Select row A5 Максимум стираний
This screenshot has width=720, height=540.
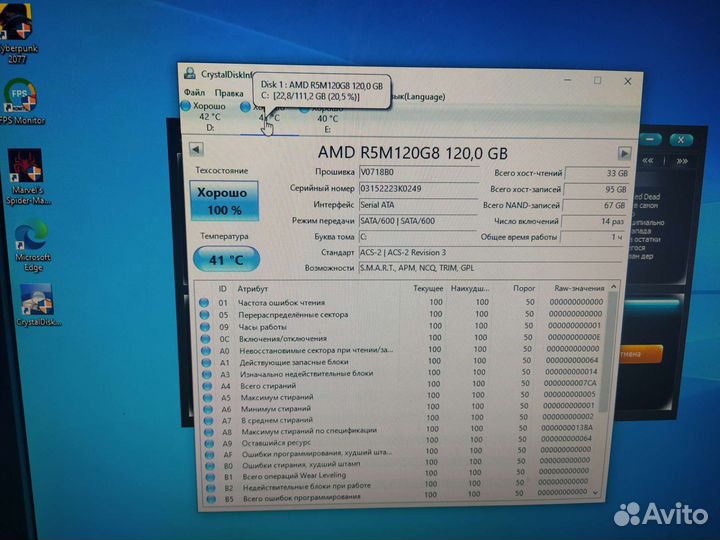(402, 396)
